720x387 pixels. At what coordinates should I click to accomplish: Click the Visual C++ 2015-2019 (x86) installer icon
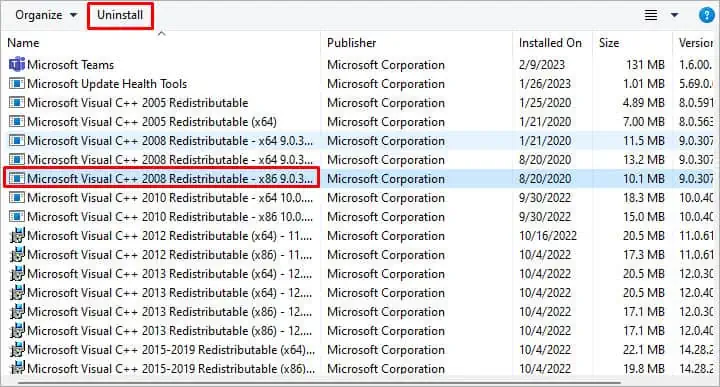(17, 368)
